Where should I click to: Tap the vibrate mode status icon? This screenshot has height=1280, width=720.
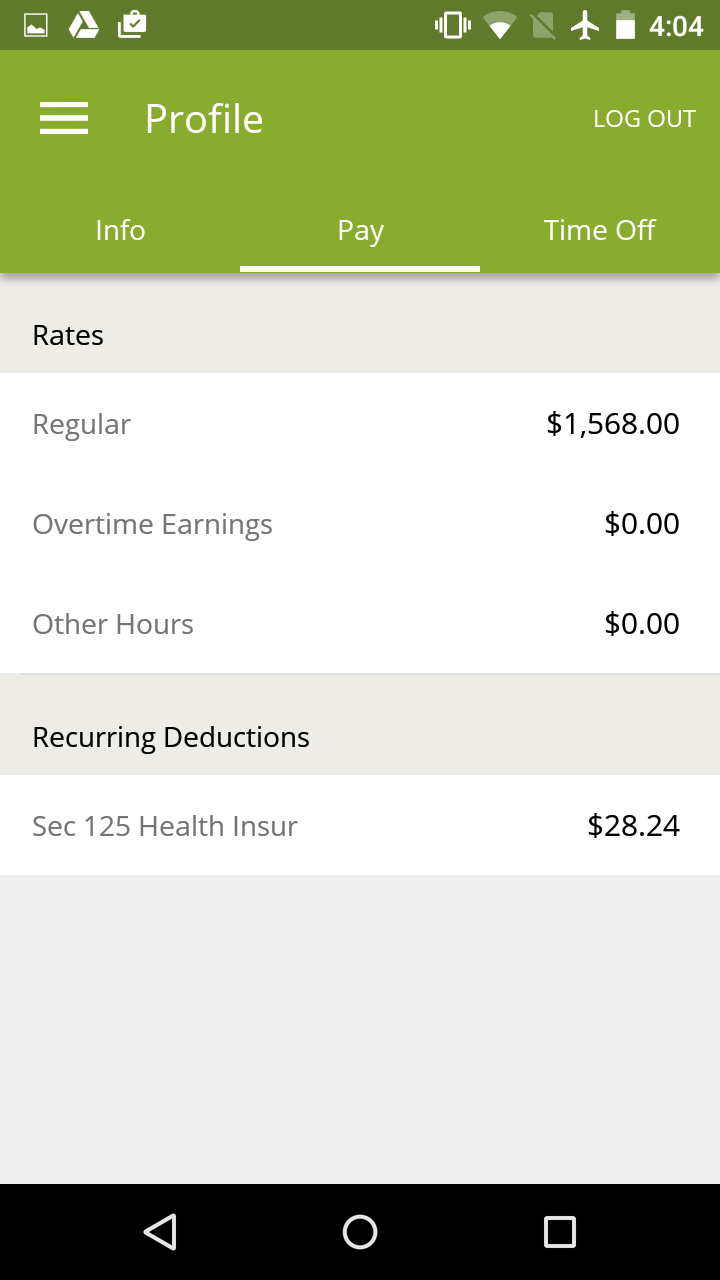coord(452,25)
